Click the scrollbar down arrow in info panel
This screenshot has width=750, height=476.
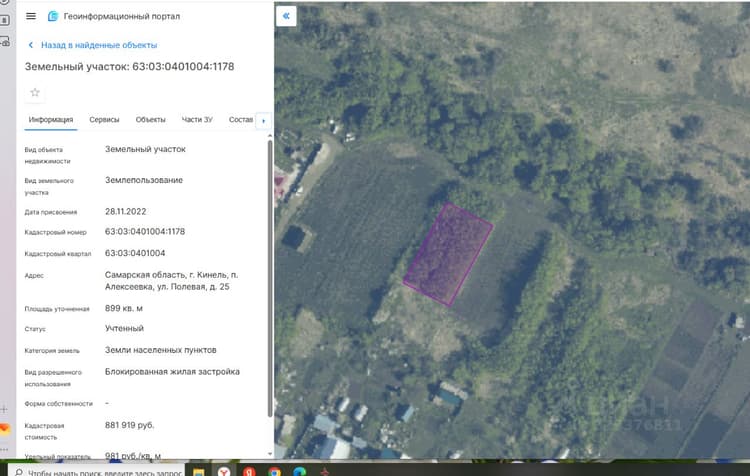(x=270, y=454)
